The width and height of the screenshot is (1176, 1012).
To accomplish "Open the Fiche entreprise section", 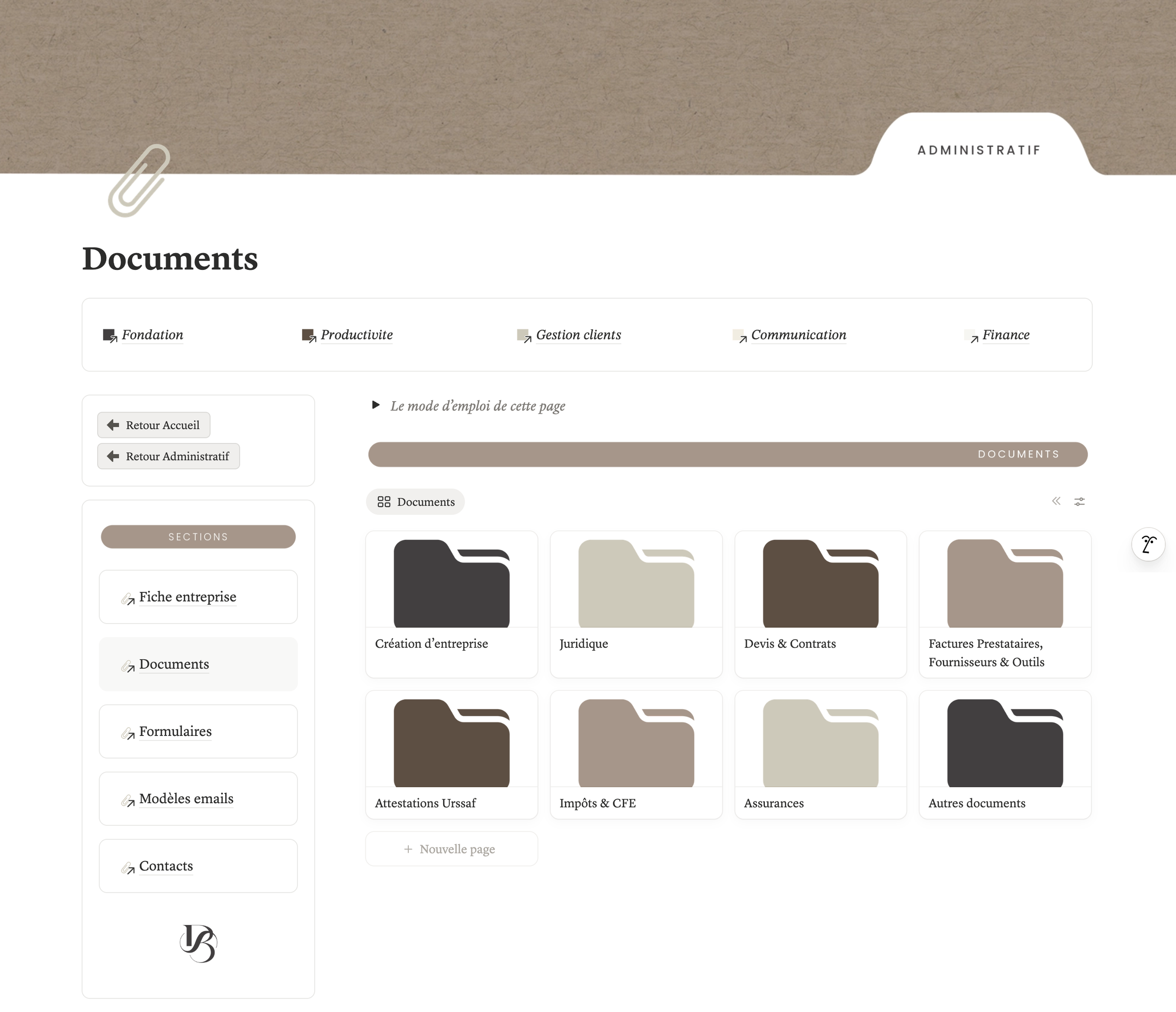I will tap(198, 597).
